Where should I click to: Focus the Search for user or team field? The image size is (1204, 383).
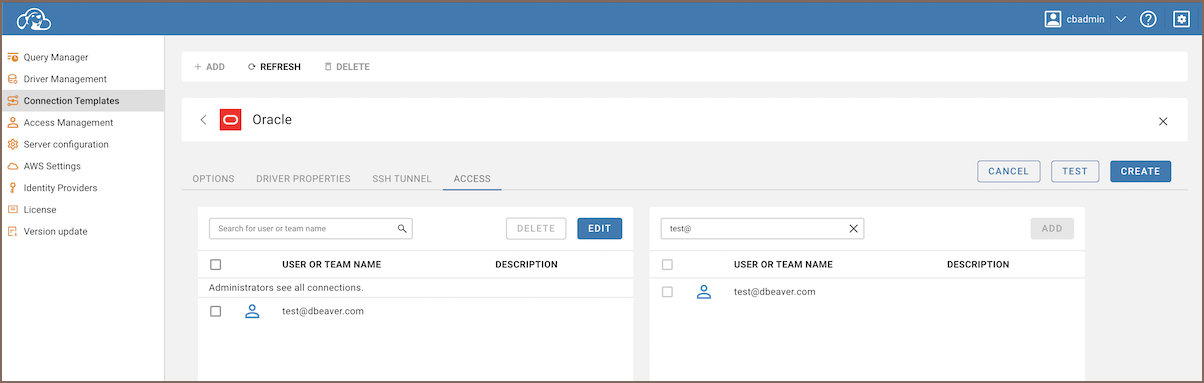[x=310, y=229]
